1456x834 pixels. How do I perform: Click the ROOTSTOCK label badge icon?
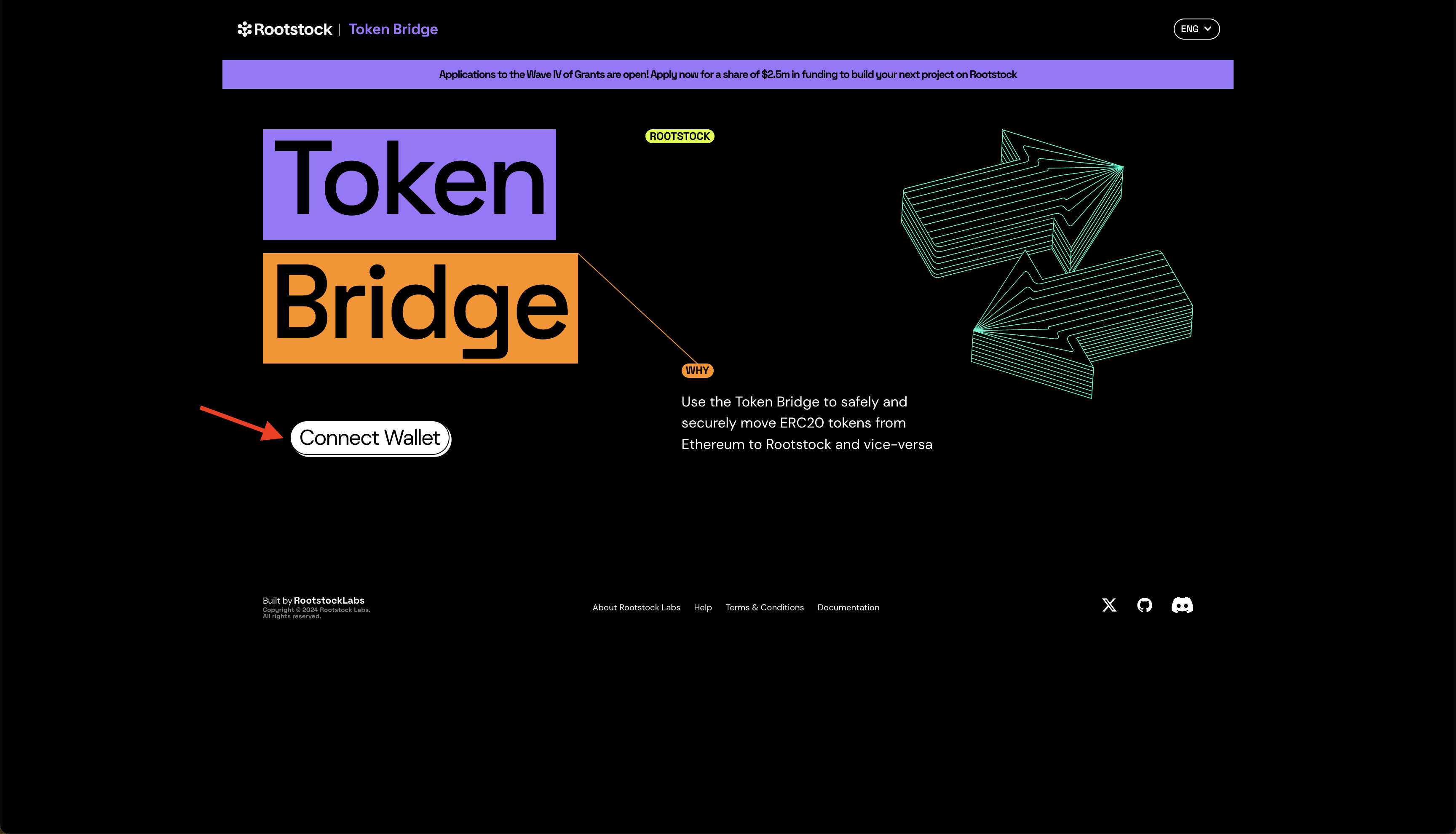point(680,136)
